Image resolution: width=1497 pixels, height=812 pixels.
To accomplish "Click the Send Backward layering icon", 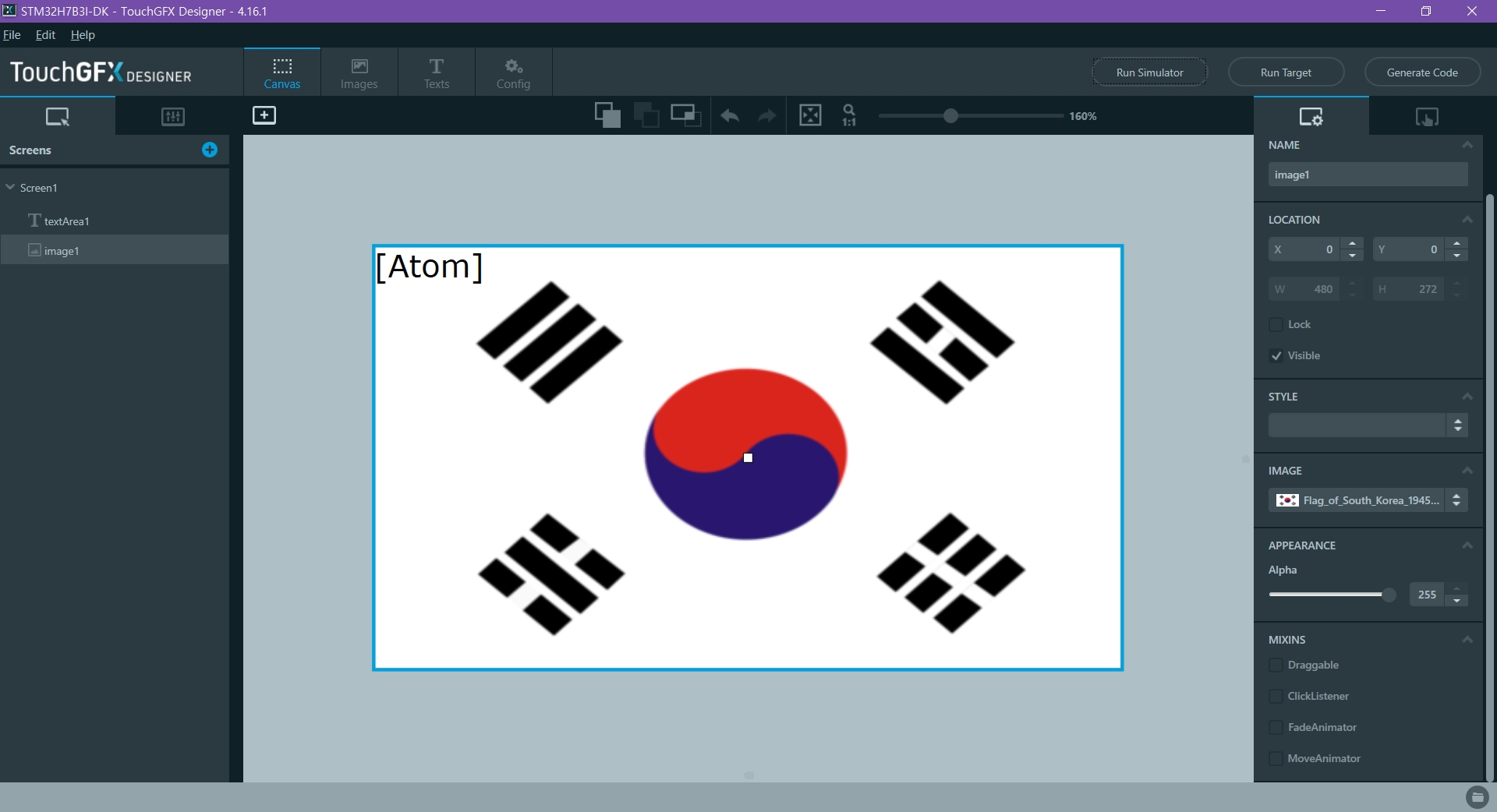I will pyautogui.click(x=646, y=115).
